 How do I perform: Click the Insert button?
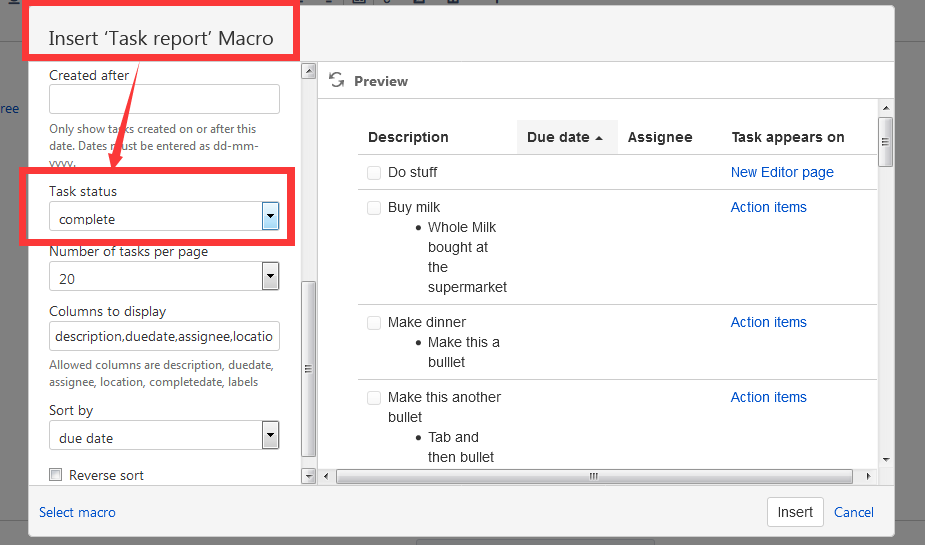pyautogui.click(x=795, y=512)
